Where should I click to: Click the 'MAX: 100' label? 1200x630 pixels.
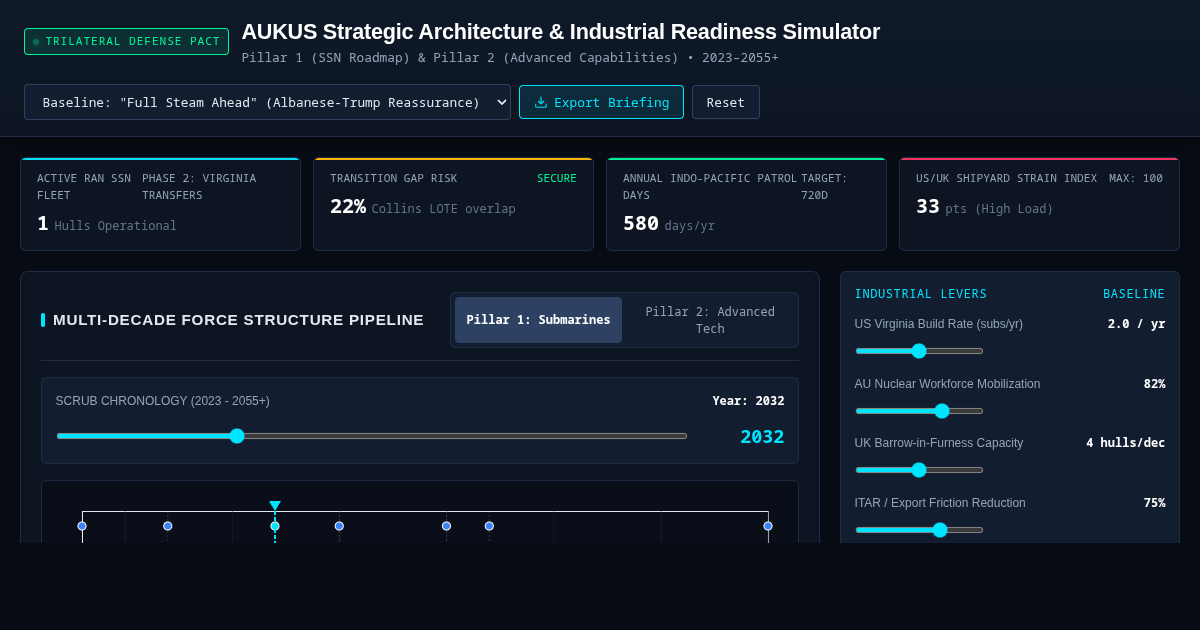(x=1136, y=178)
